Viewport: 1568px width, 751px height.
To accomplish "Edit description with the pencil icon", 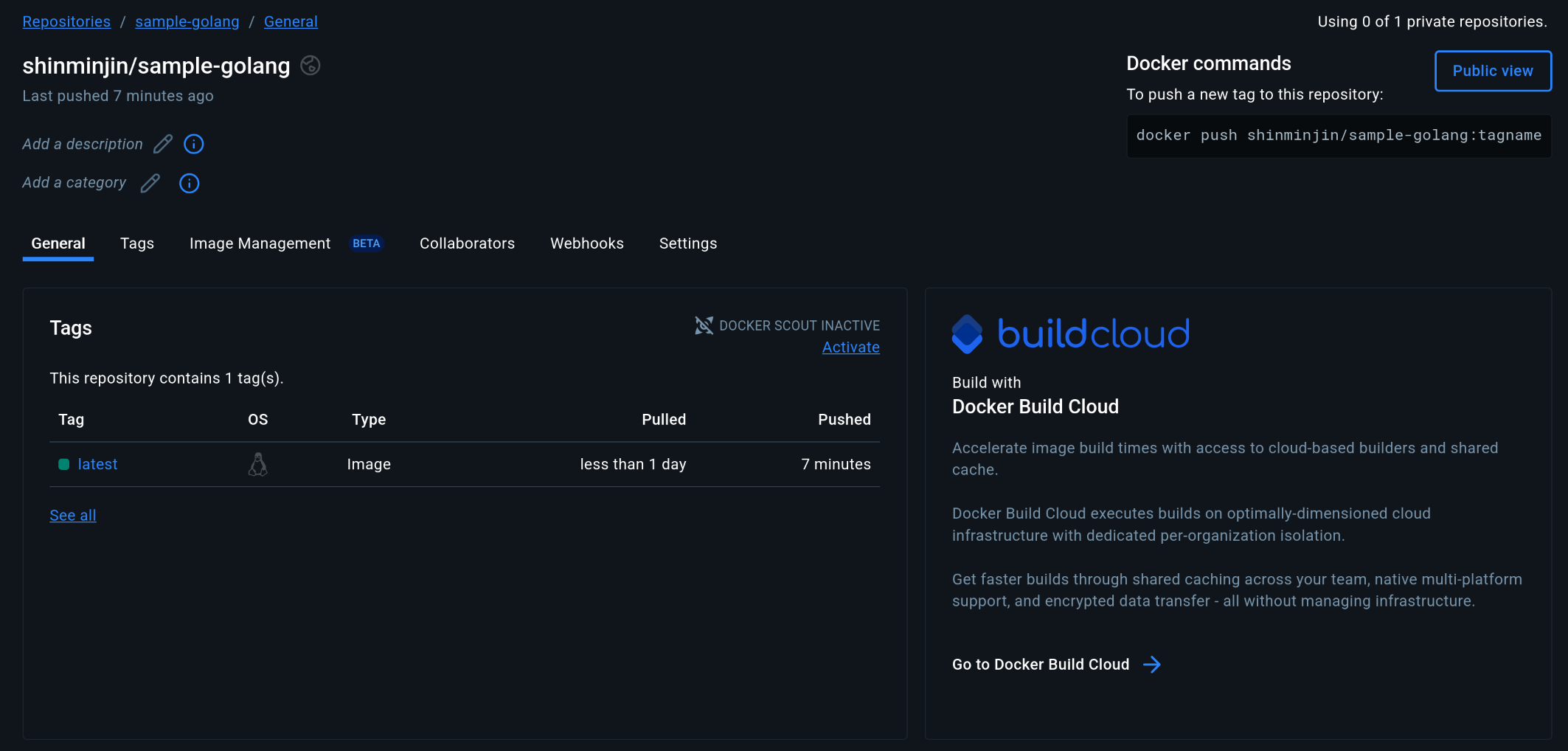I will [x=163, y=144].
